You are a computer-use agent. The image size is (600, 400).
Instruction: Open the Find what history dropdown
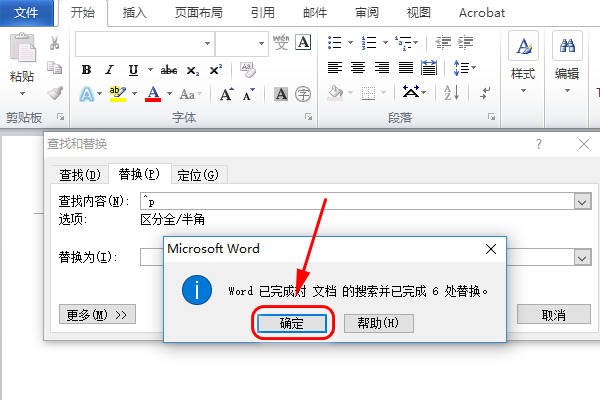tap(582, 201)
